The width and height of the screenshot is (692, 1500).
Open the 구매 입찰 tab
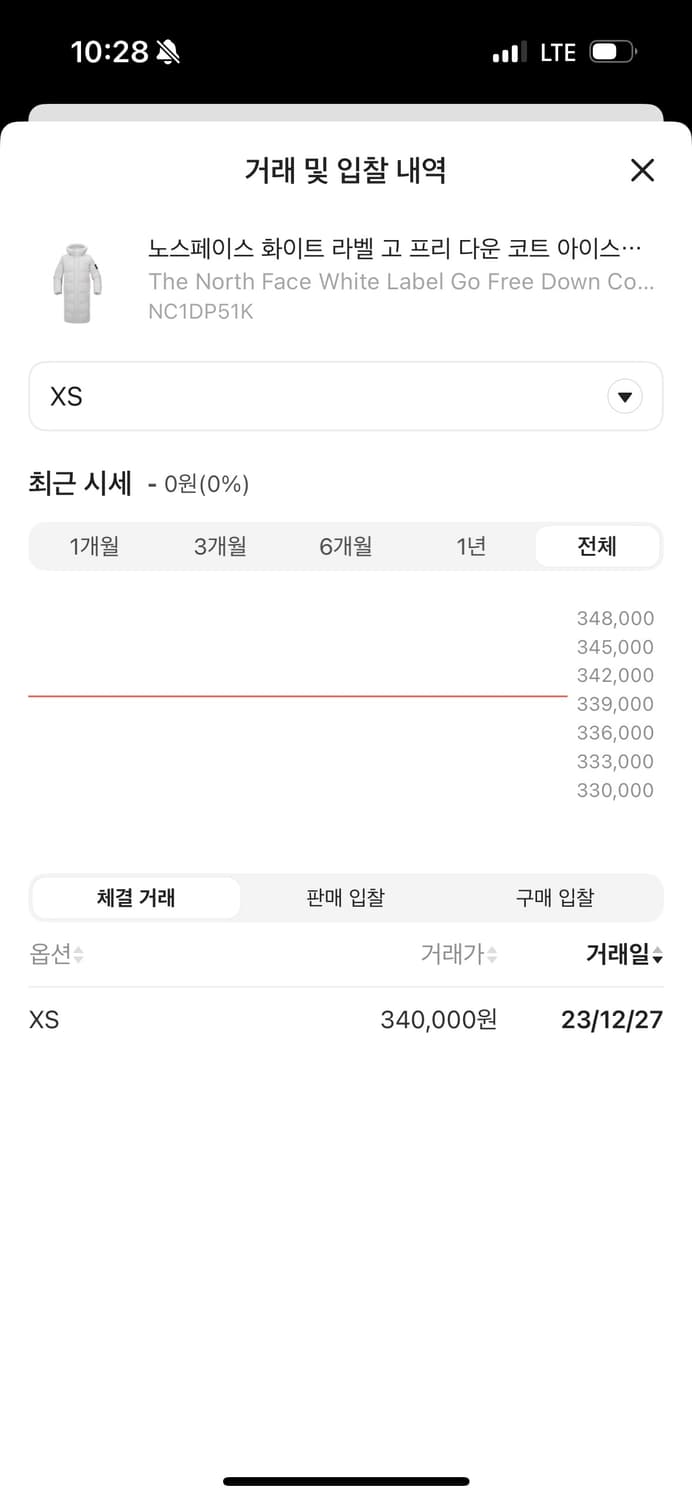[555, 897]
